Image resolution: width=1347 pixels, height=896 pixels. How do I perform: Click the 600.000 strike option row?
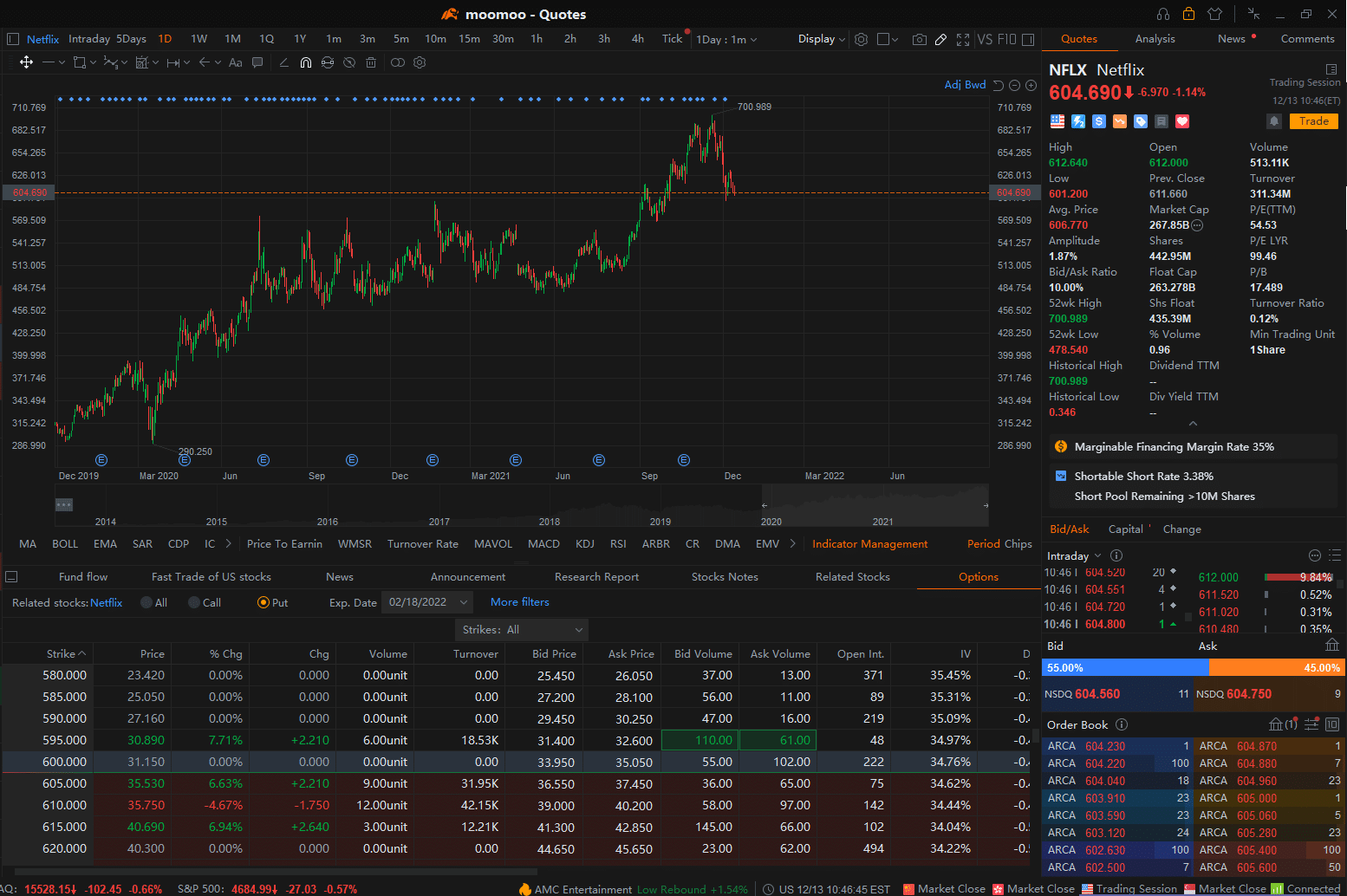(517, 762)
